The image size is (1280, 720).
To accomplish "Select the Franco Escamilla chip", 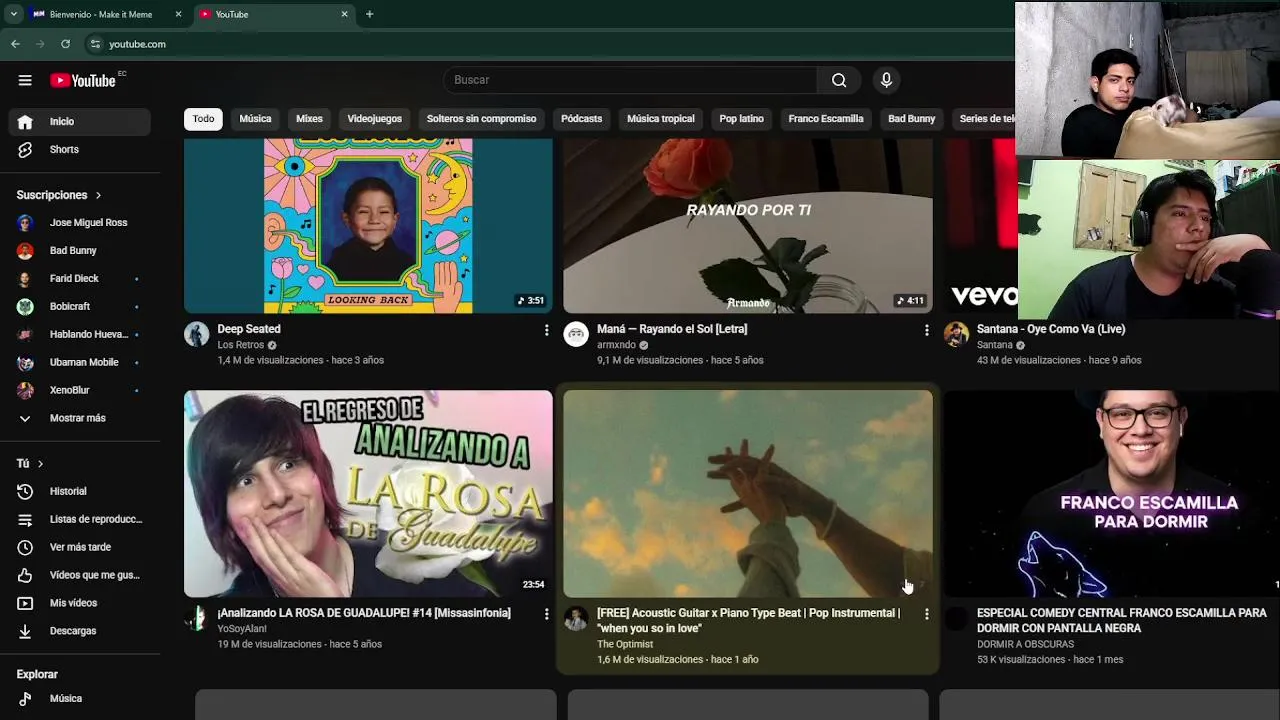I will pos(825,119).
